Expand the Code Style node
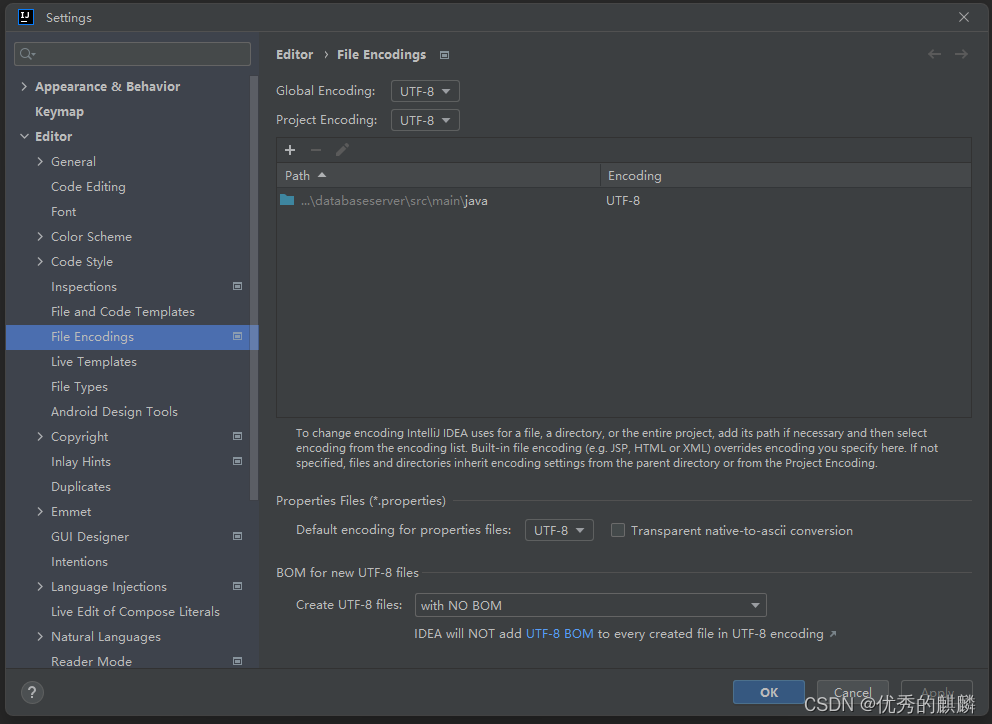Viewport: 992px width, 724px height. (x=40, y=261)
